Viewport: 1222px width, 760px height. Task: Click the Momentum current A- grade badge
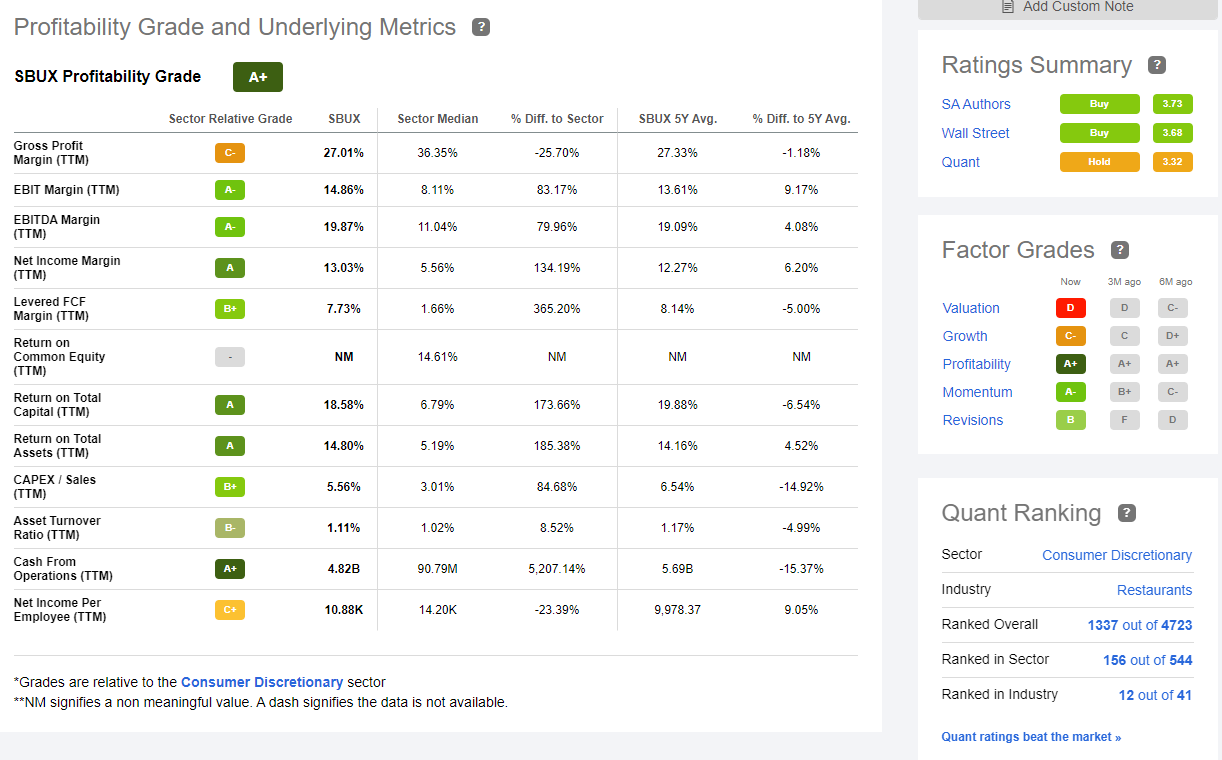(1070, 392)
